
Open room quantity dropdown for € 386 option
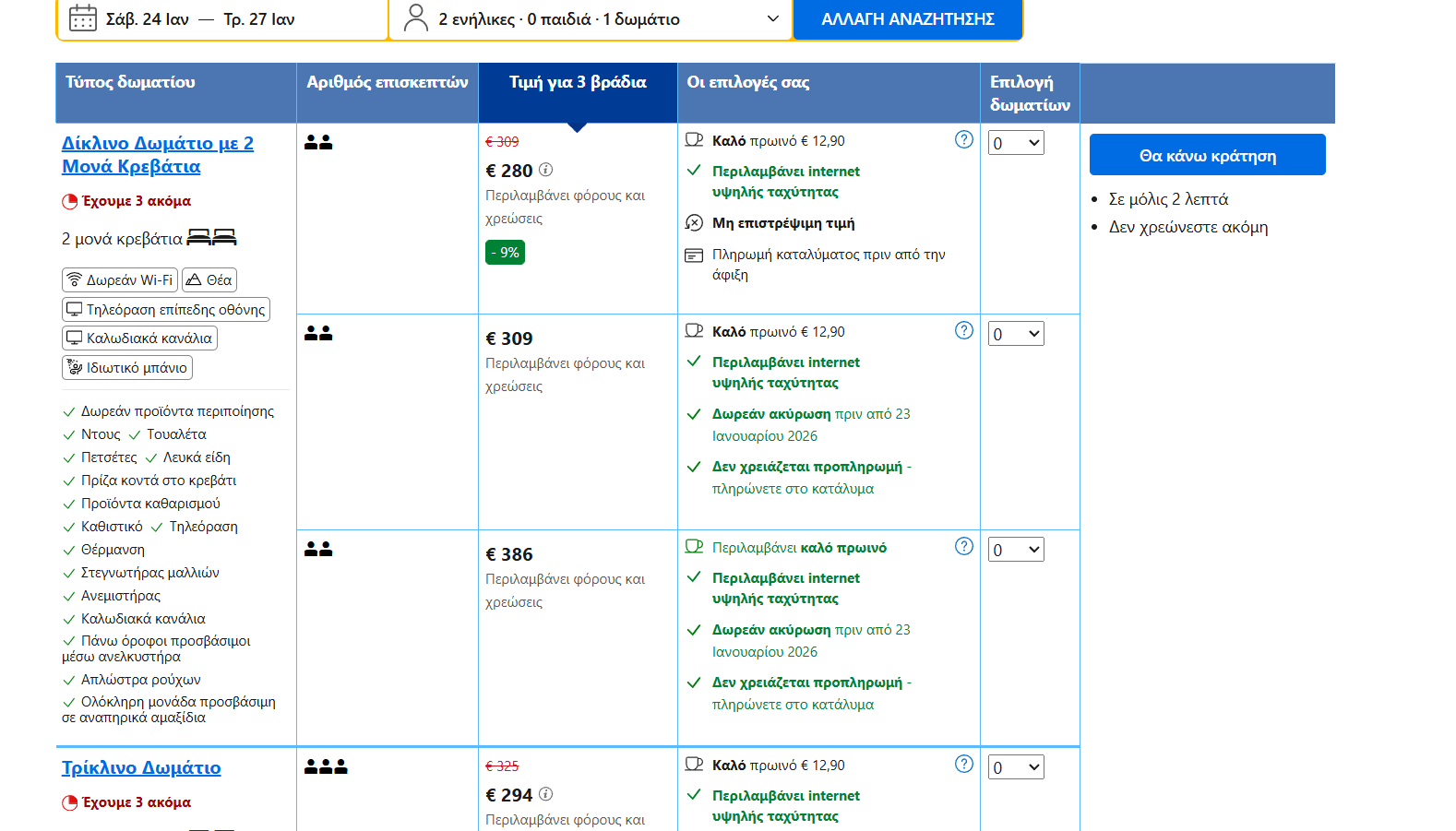pos(1016,550)
